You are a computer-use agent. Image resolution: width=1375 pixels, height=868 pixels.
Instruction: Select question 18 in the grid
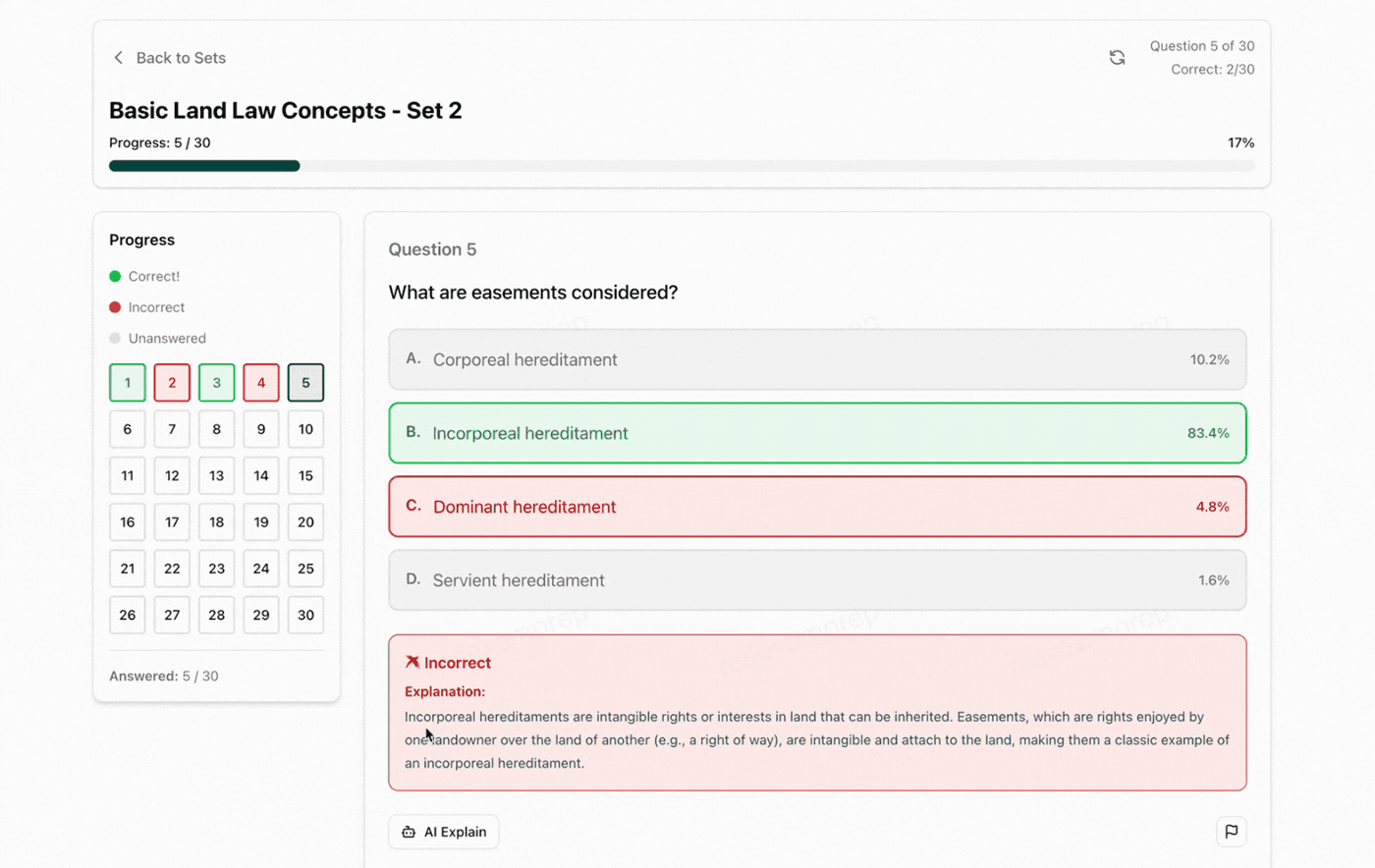click(x=217, y=522)
